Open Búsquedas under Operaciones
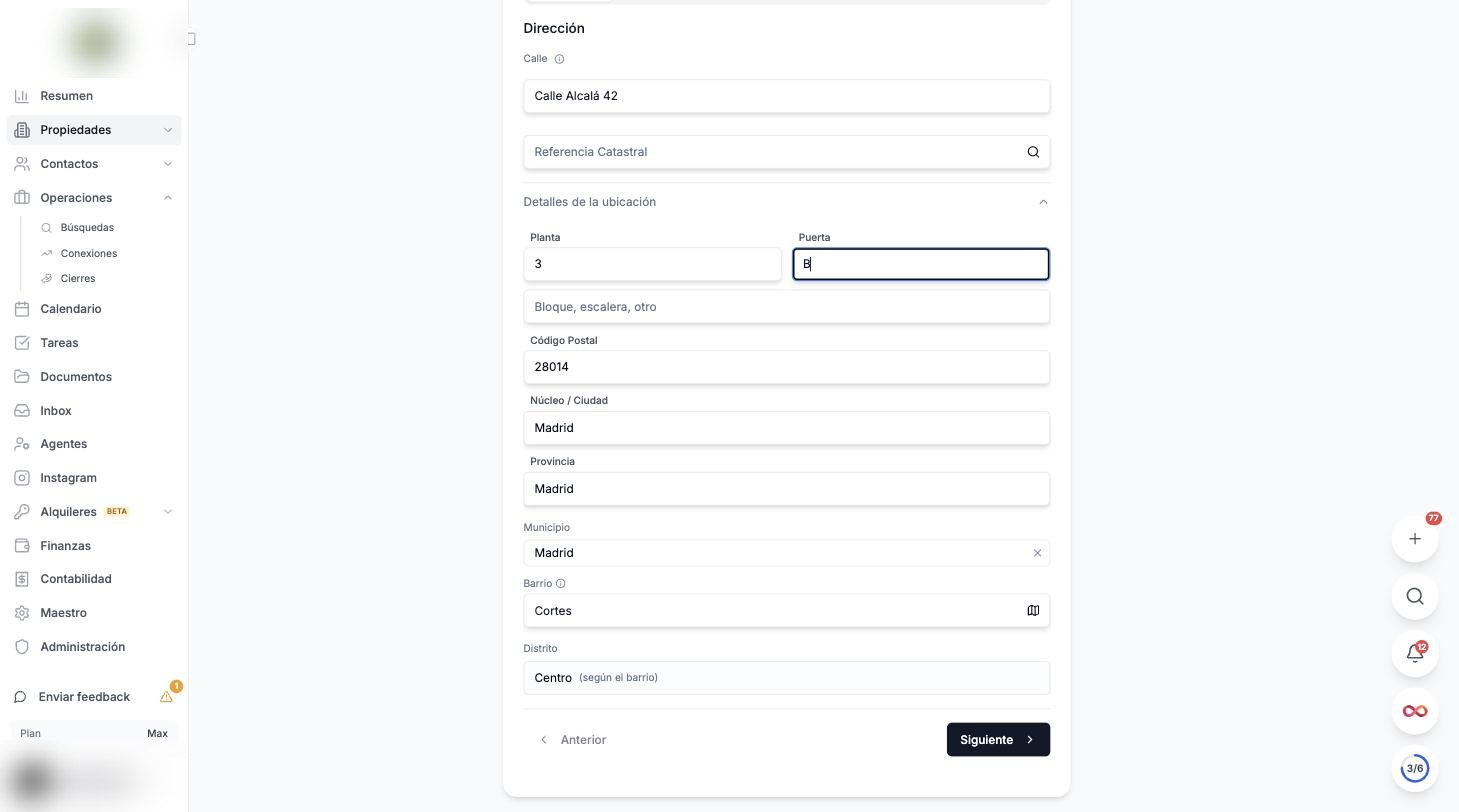Viewport: 1459px width, 812px height. pos(87,228)
